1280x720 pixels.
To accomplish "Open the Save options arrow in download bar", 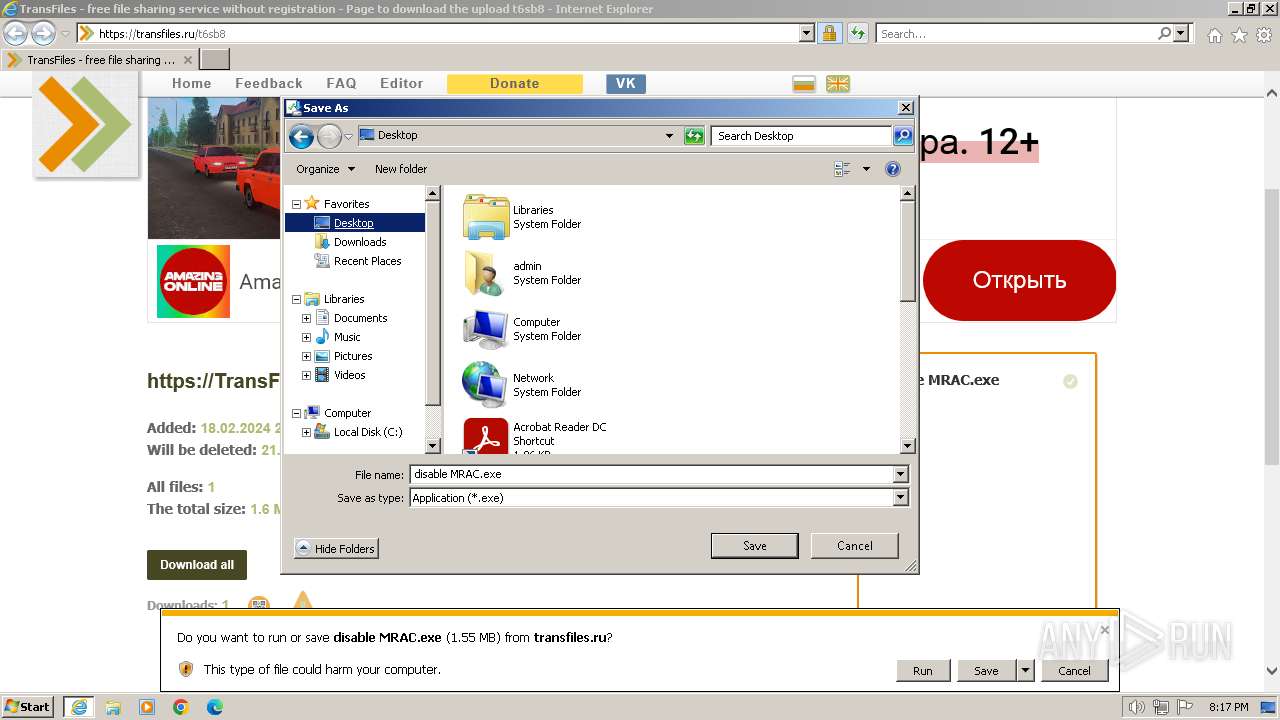I will 1025,670.
